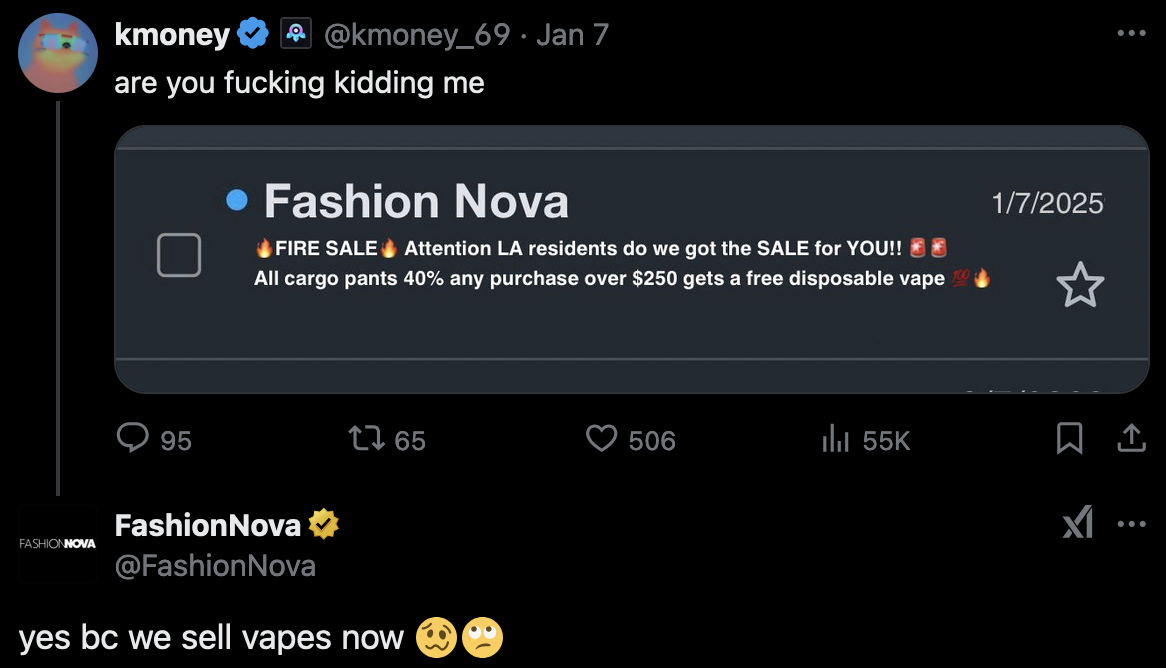The width and height of the screenshot is (1166, 668).
Task: Click FashionNova's gold verified badge
Action: click(323, 524)
